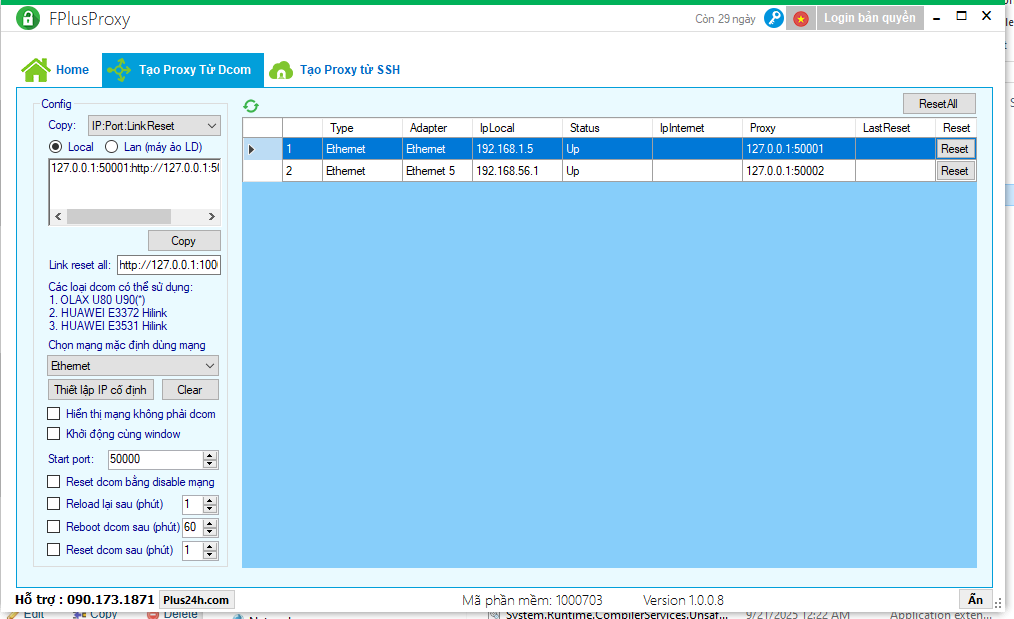Select the Ethernet 5 adapter cell
Image resolution: width=1014 pixels, height=619 pixels.
(437, 171)
